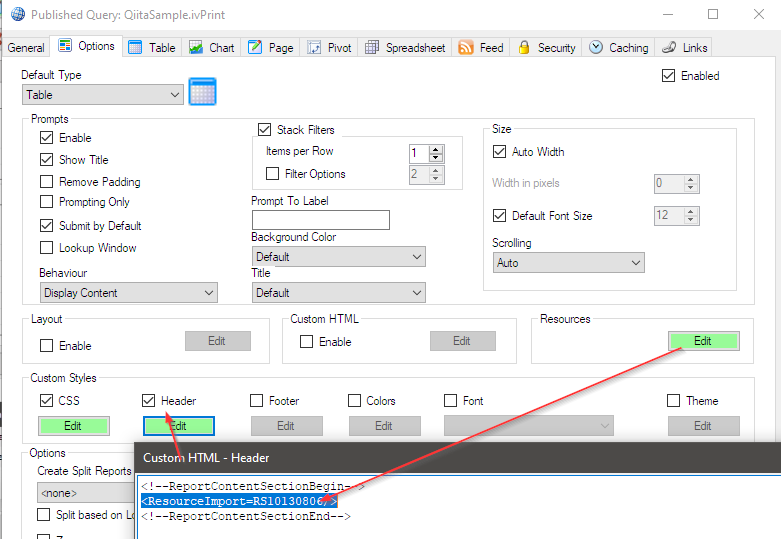Open the Security tab

[546, 48]
